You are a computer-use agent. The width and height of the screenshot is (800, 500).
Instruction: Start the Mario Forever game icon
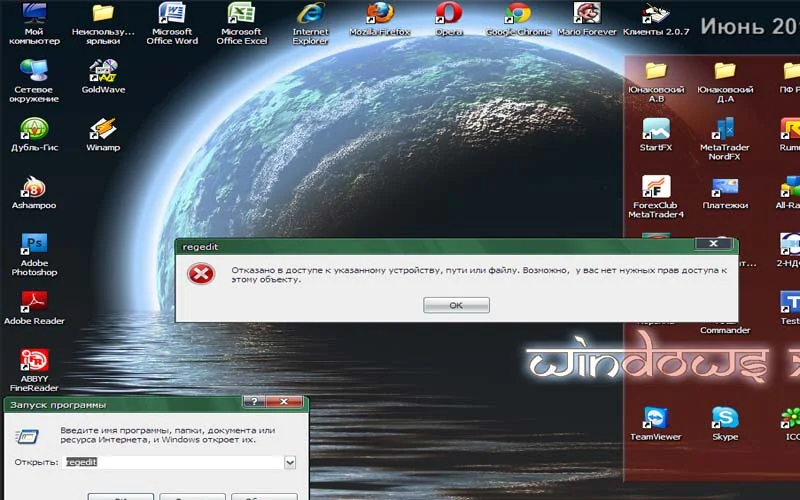pos(587,18)
